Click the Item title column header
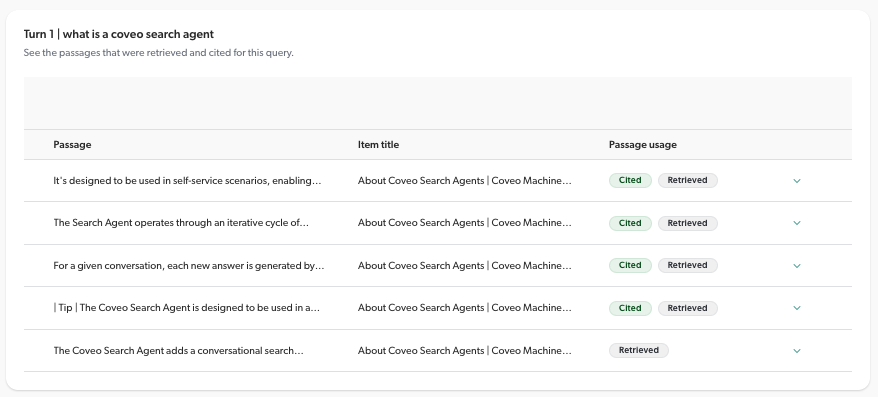This screenshot has width=878, height=397. click(379, 144)
